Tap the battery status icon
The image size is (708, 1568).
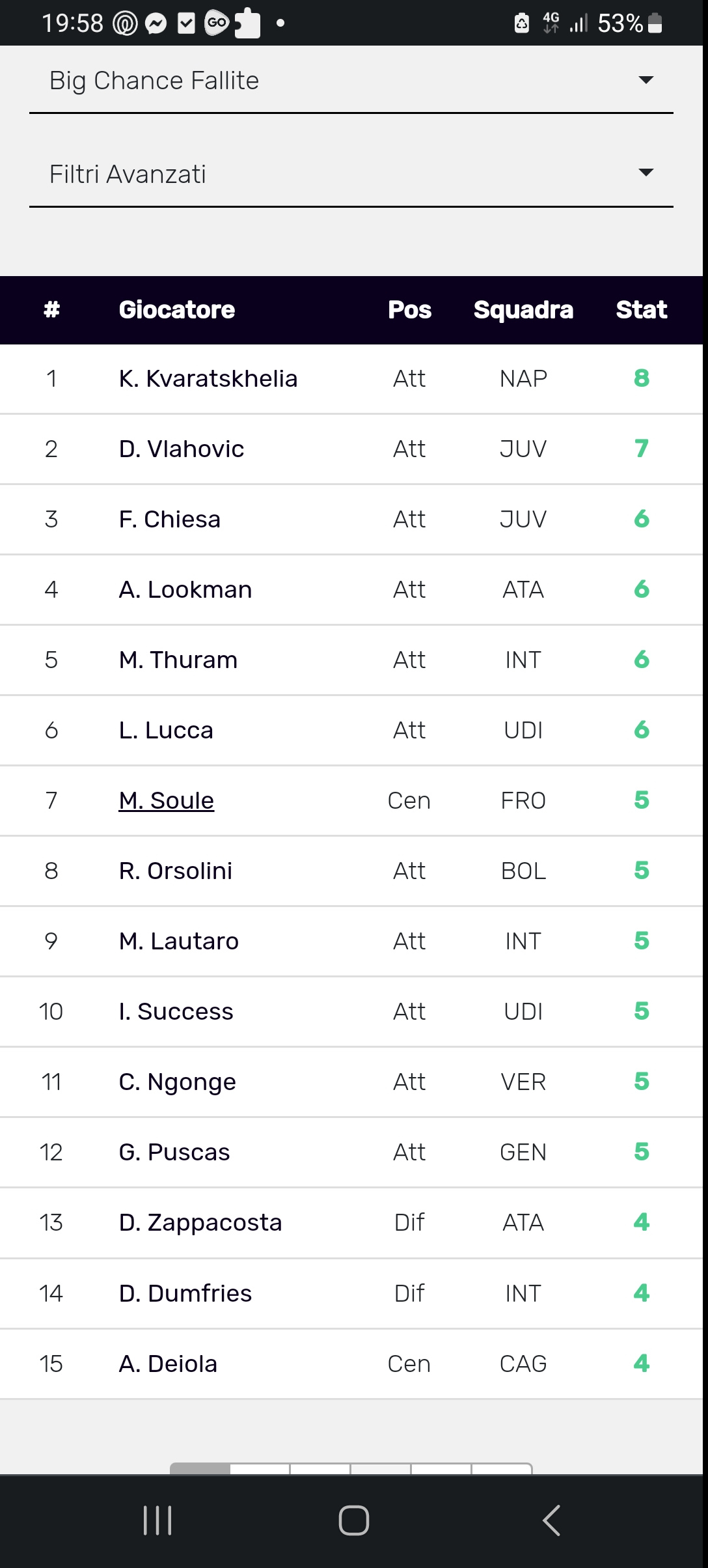click(x=655, y=23)
